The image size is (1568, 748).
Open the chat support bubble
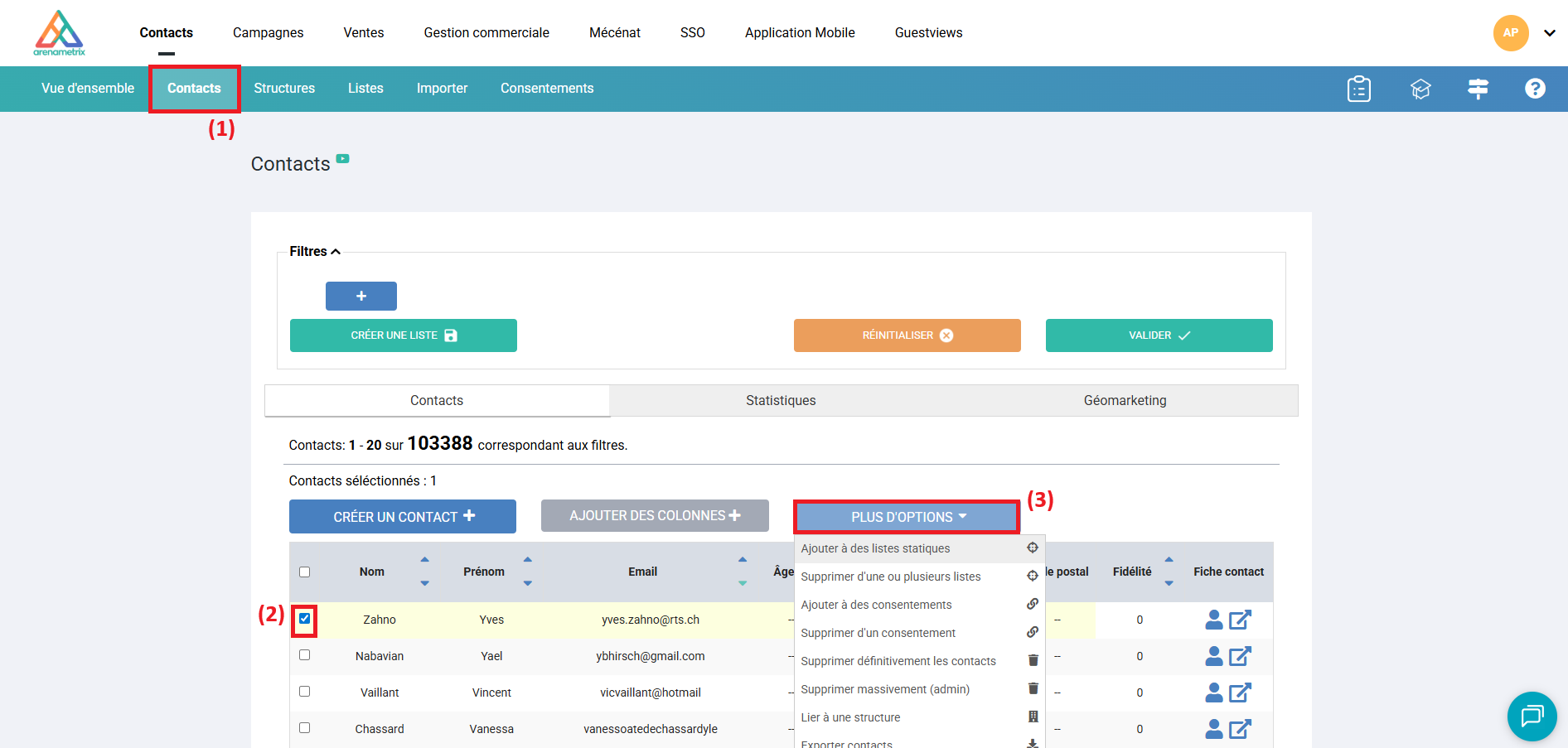click(x=1532, y=716)
